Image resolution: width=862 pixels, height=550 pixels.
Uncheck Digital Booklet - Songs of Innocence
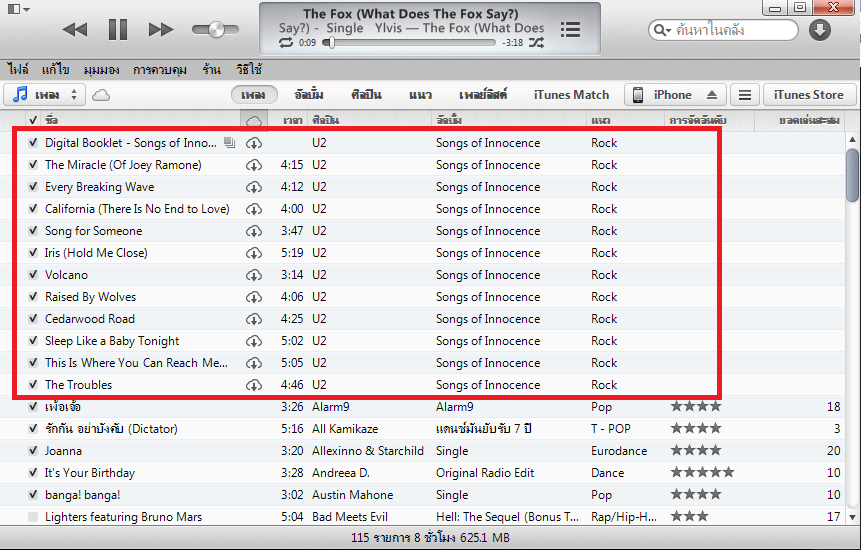tap(33, 142)
